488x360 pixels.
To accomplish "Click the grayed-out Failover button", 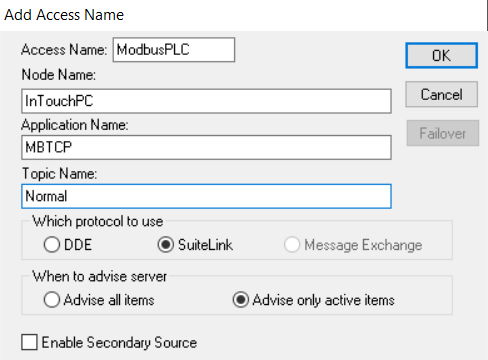I will tap(443, 133).
